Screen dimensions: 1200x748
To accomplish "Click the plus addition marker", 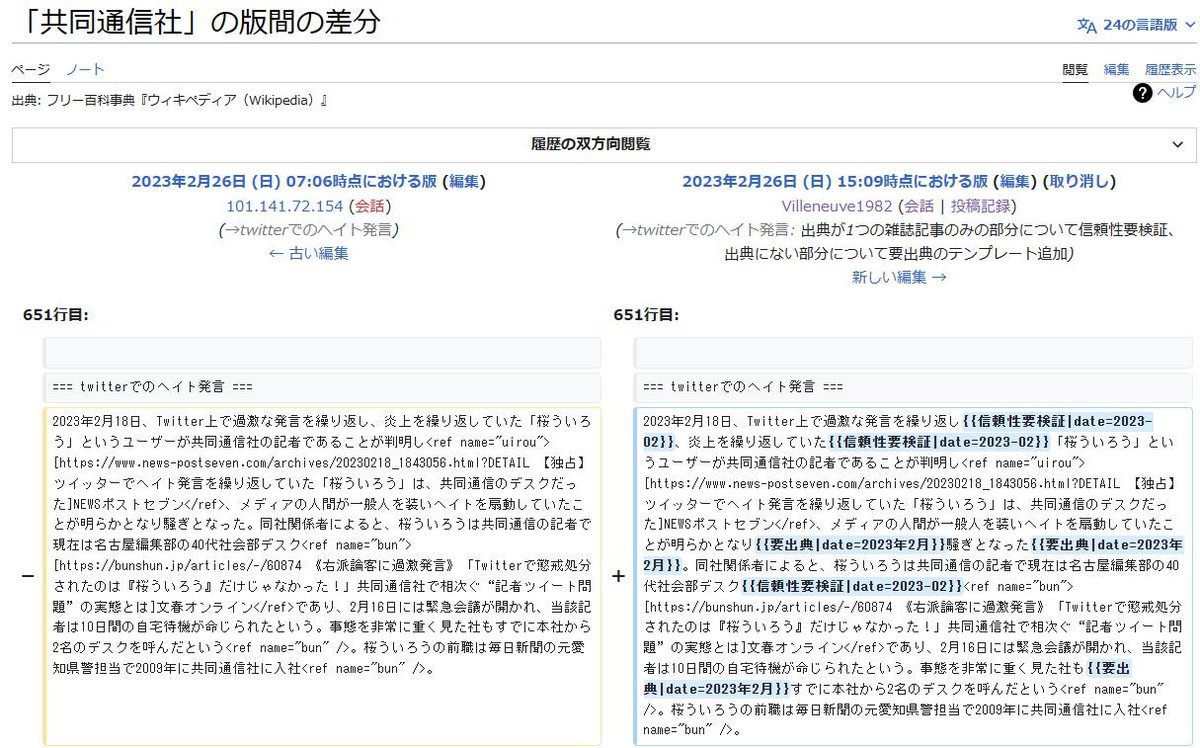I will [618, 576].
